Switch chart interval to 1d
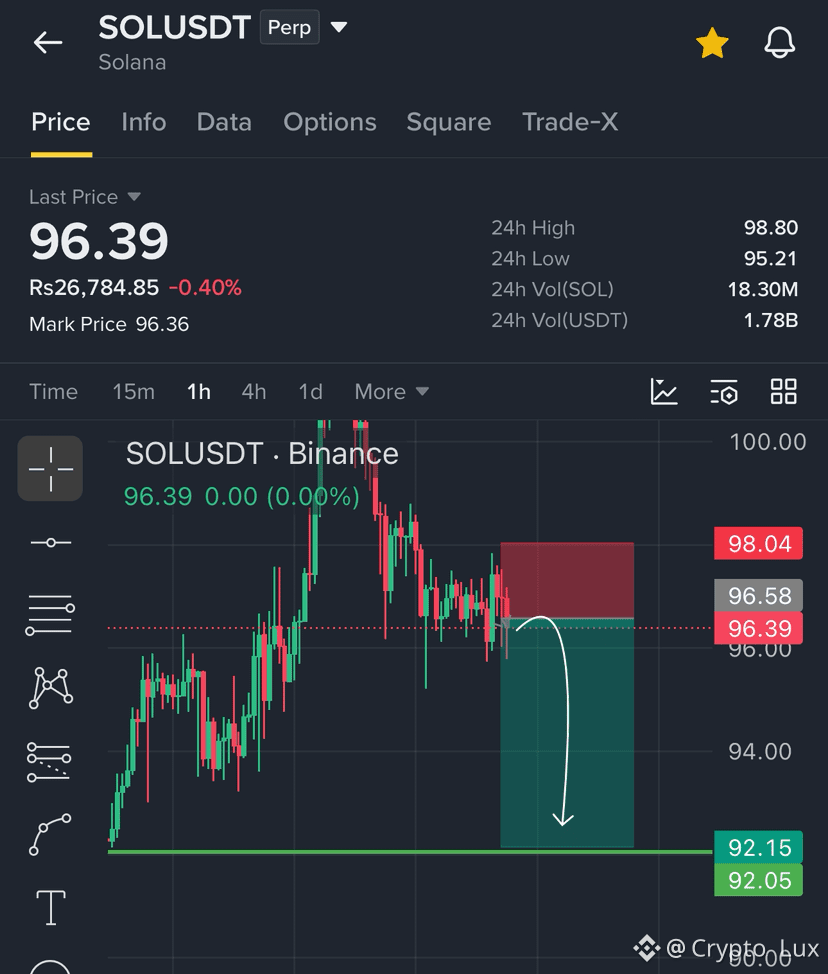Image resolution: width=828 pixels, height=974 pixels. 311,392
